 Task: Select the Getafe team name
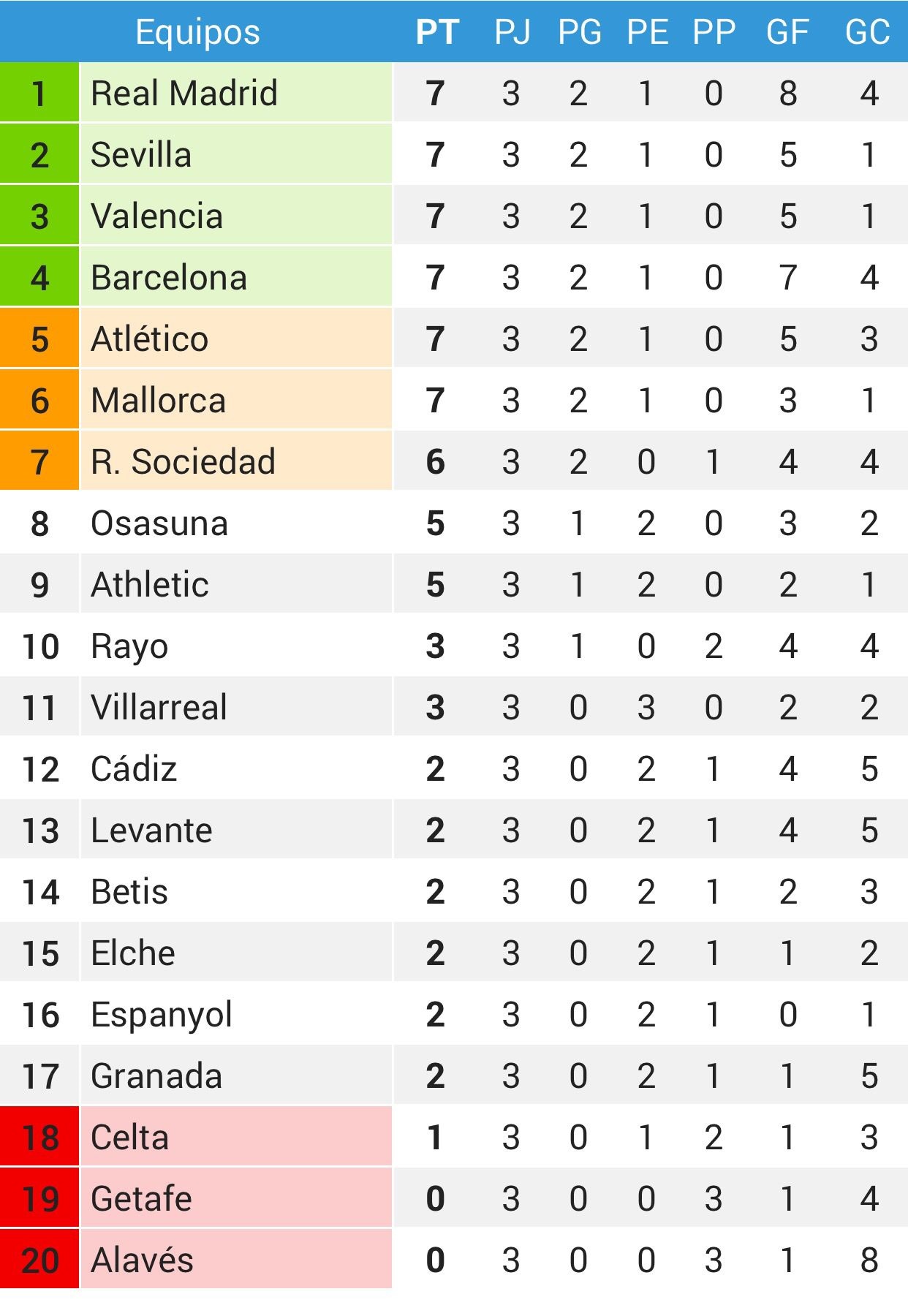(141, 1198)
